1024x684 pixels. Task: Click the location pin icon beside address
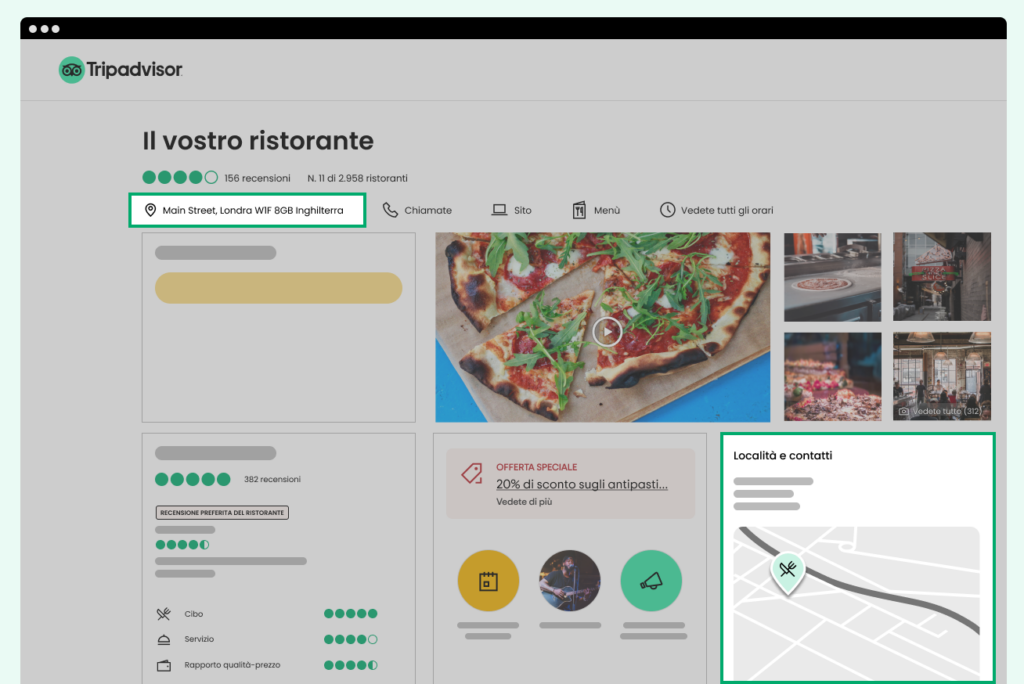150,210
